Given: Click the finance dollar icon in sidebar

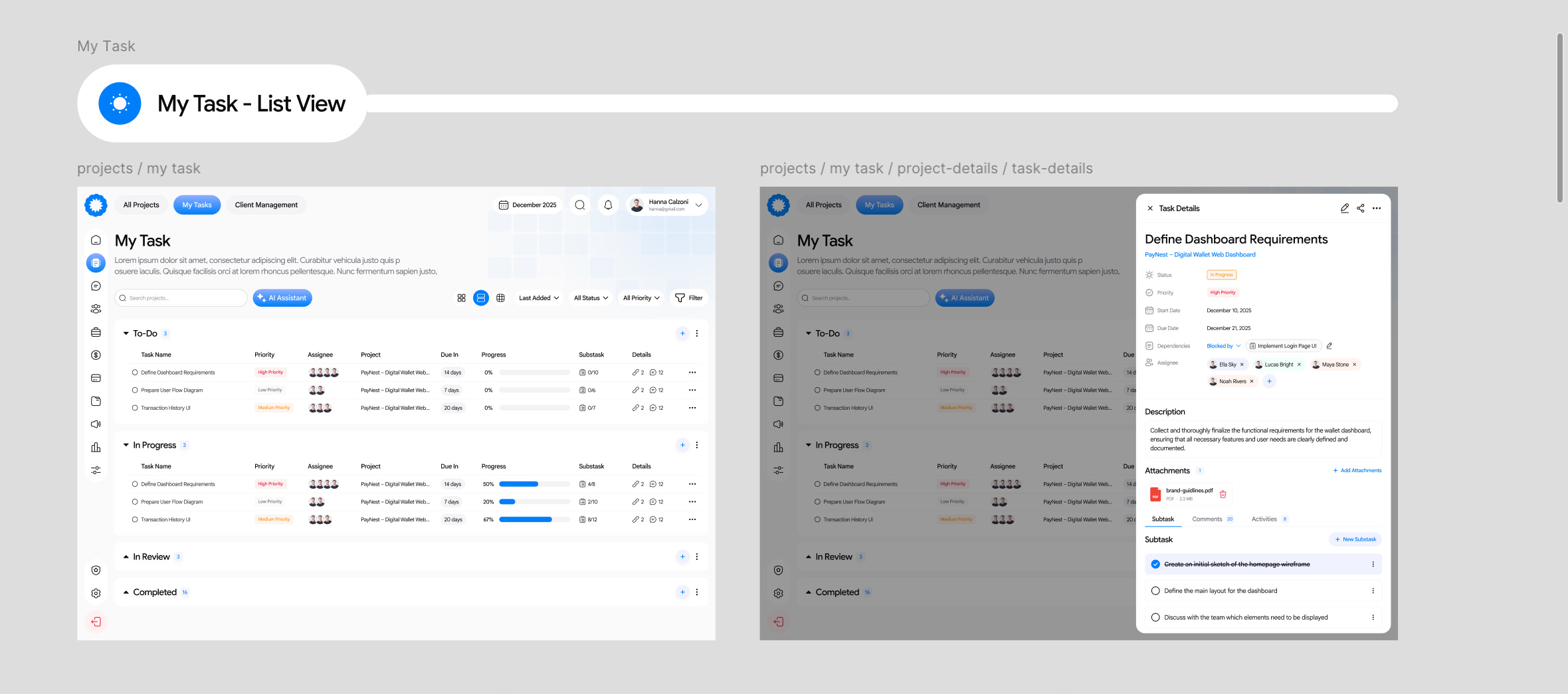Looking at the screenshot, I should [95, 355].
